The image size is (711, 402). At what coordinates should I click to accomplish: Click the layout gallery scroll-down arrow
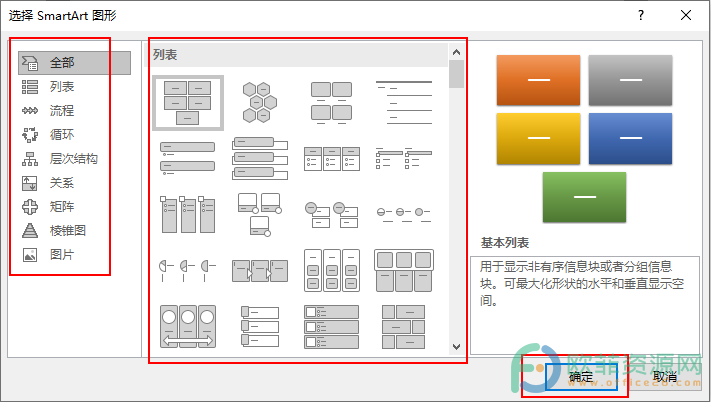457,347
